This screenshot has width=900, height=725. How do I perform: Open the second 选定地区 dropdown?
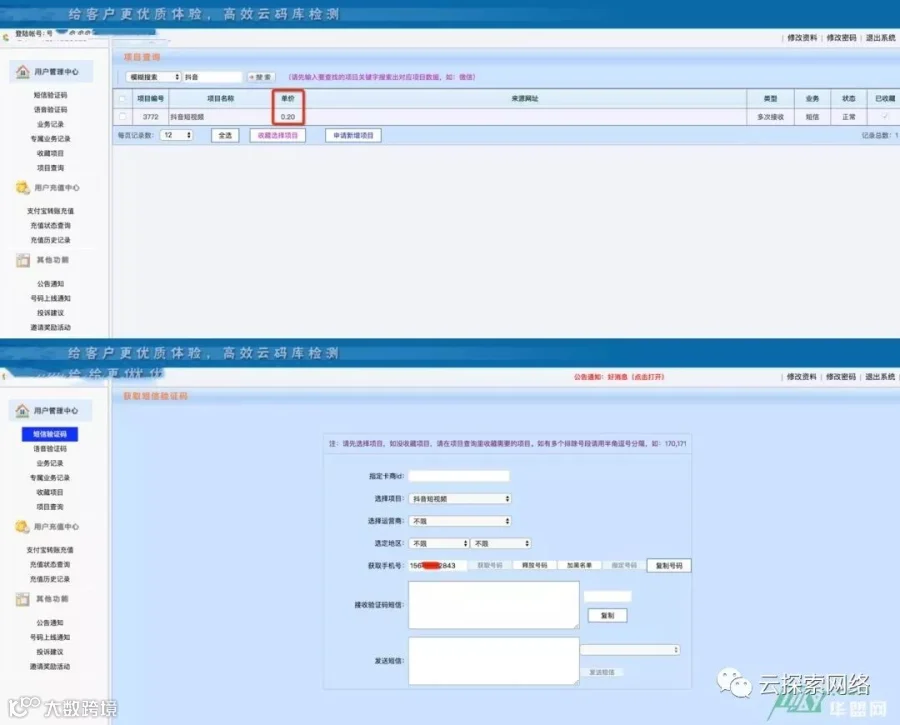[501, 543]
